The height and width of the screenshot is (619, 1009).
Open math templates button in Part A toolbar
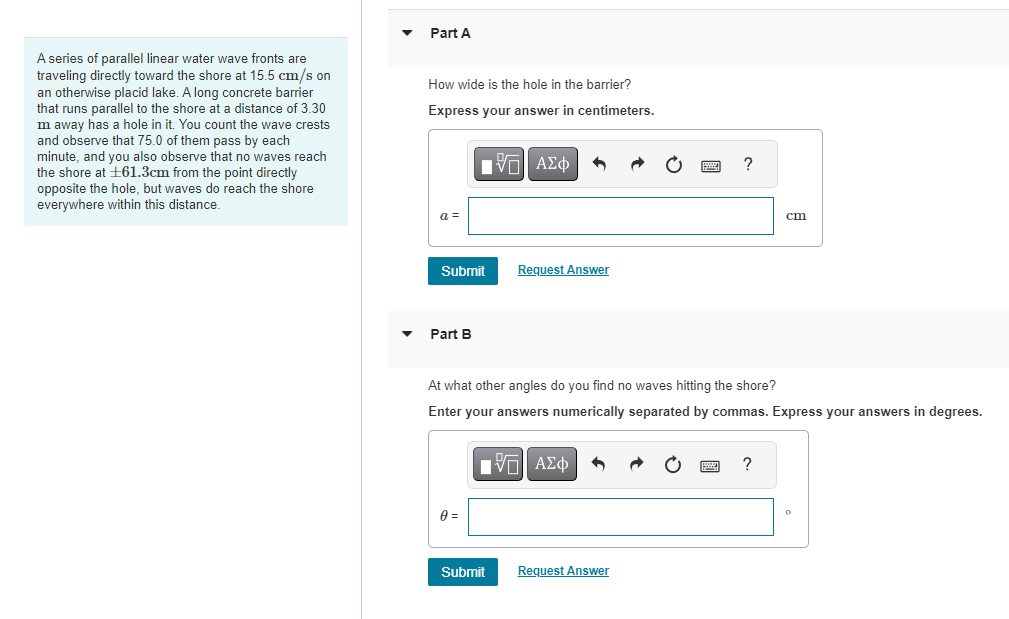[499, 164]
